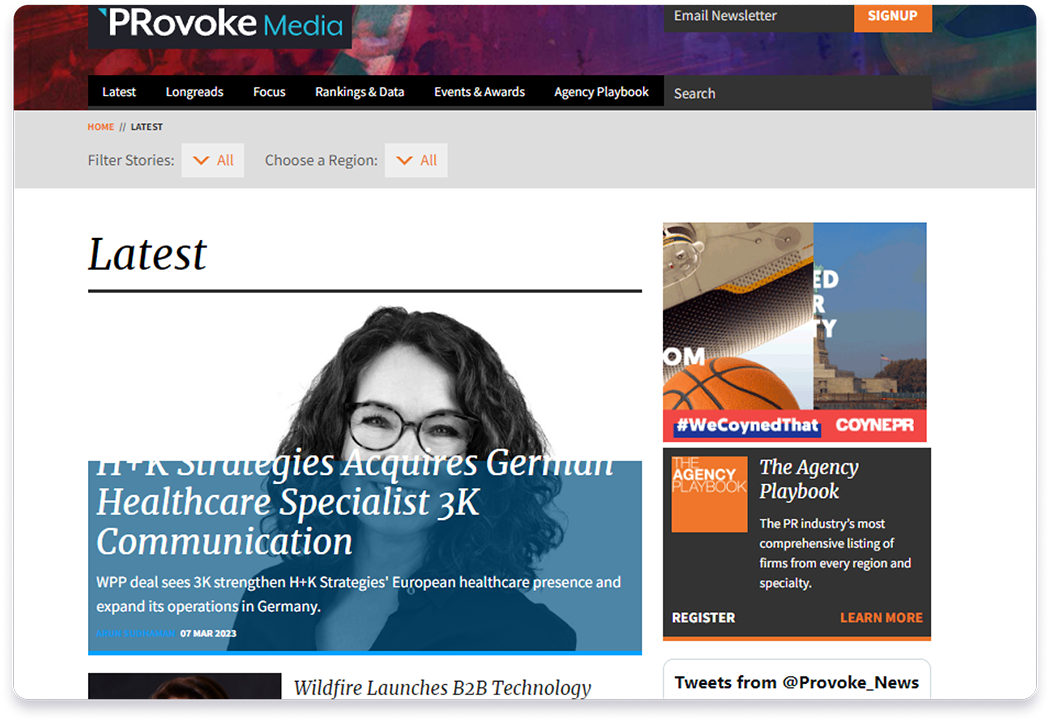Open Rankings & Data
The height and width of the screenshot is (722, 1050).
[359, 91]
